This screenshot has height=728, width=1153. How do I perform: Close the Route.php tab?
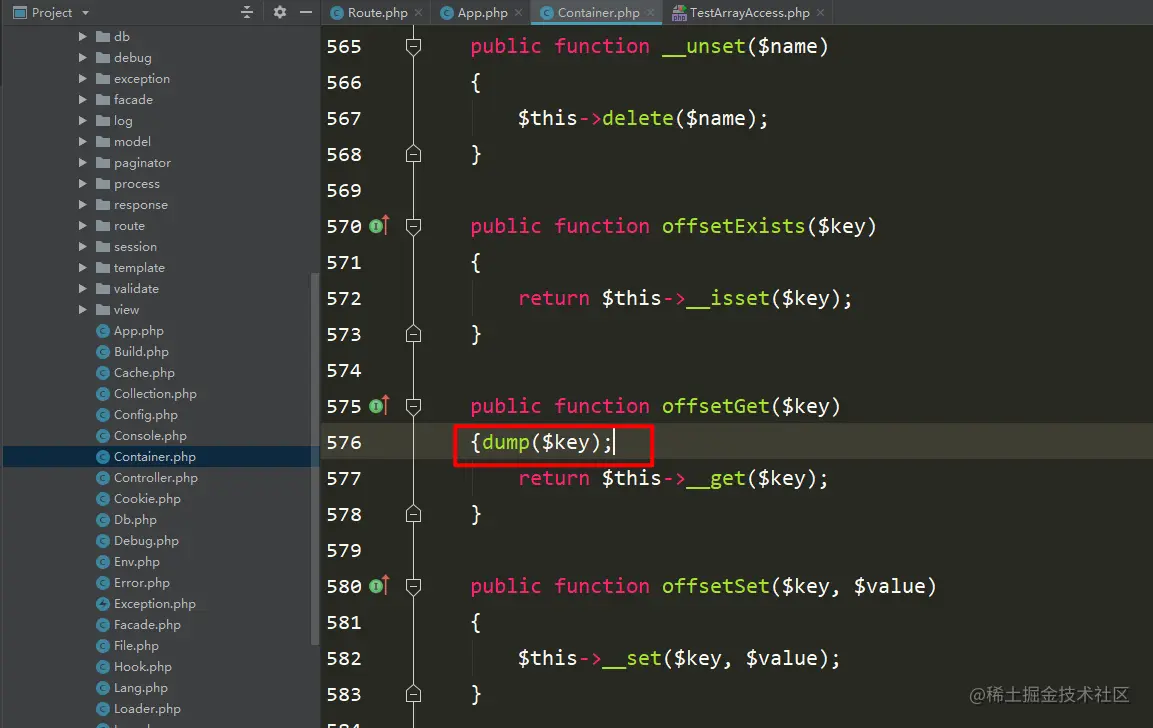coord(418,13)
